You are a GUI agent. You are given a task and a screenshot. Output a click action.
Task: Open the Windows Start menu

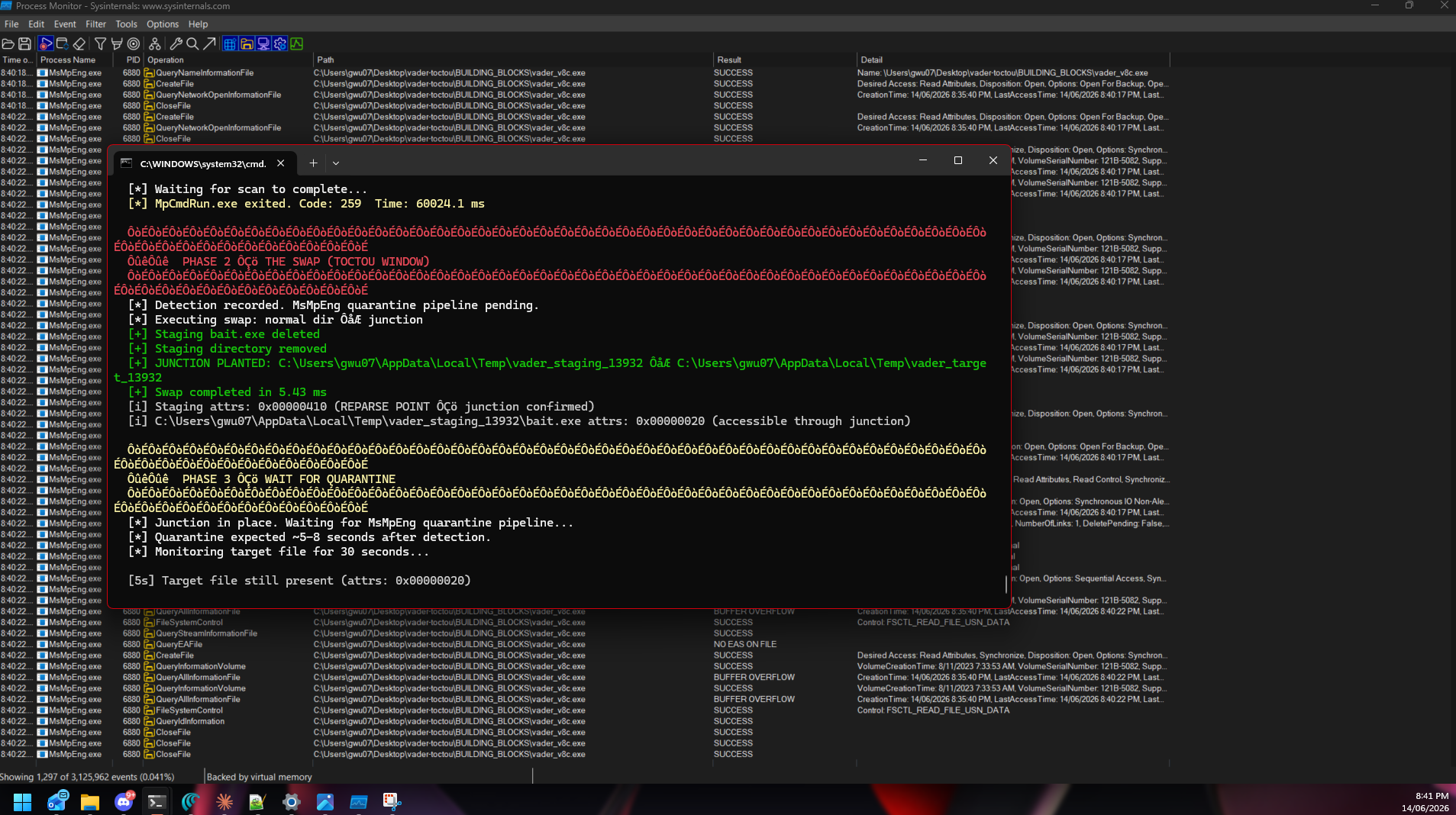point(22,801)
